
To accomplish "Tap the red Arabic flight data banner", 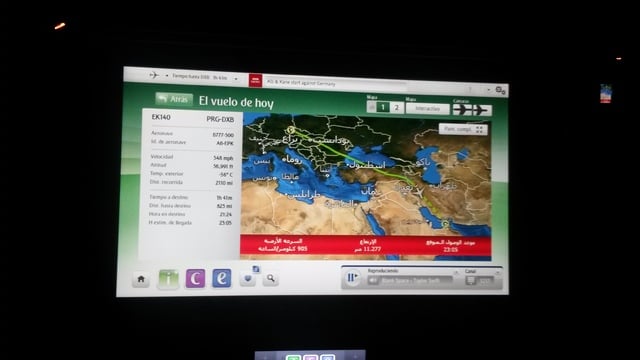I will 366,245.
